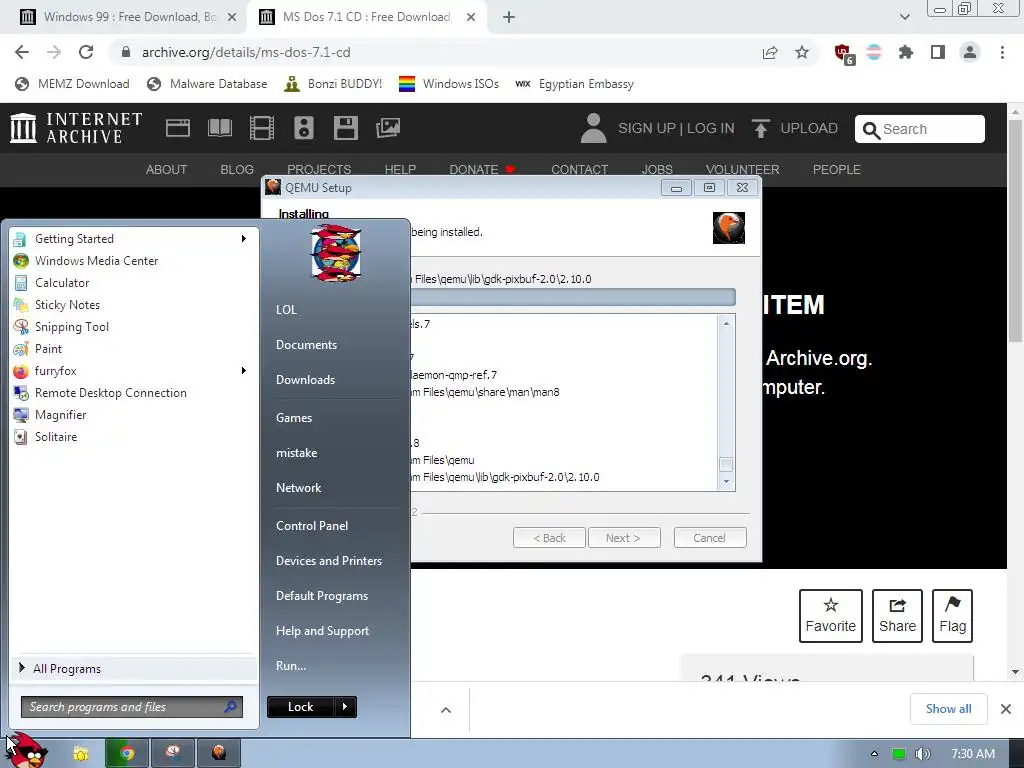Image resolution: width=1024 pixels, height=768 pixels.
Task: Open Internet Archive Texts book icon
Action: coord(219,128)
